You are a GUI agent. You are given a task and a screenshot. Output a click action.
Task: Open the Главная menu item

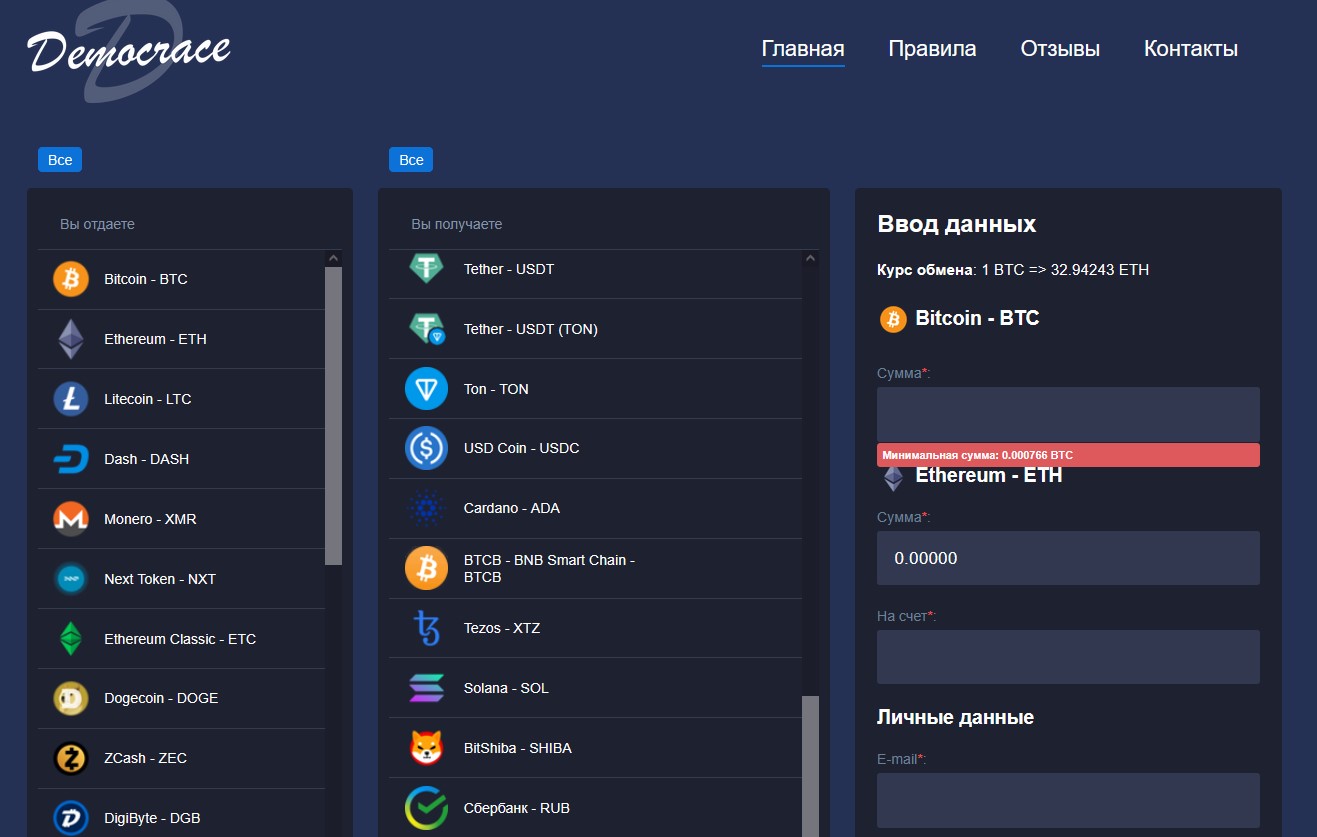[803, 49]
